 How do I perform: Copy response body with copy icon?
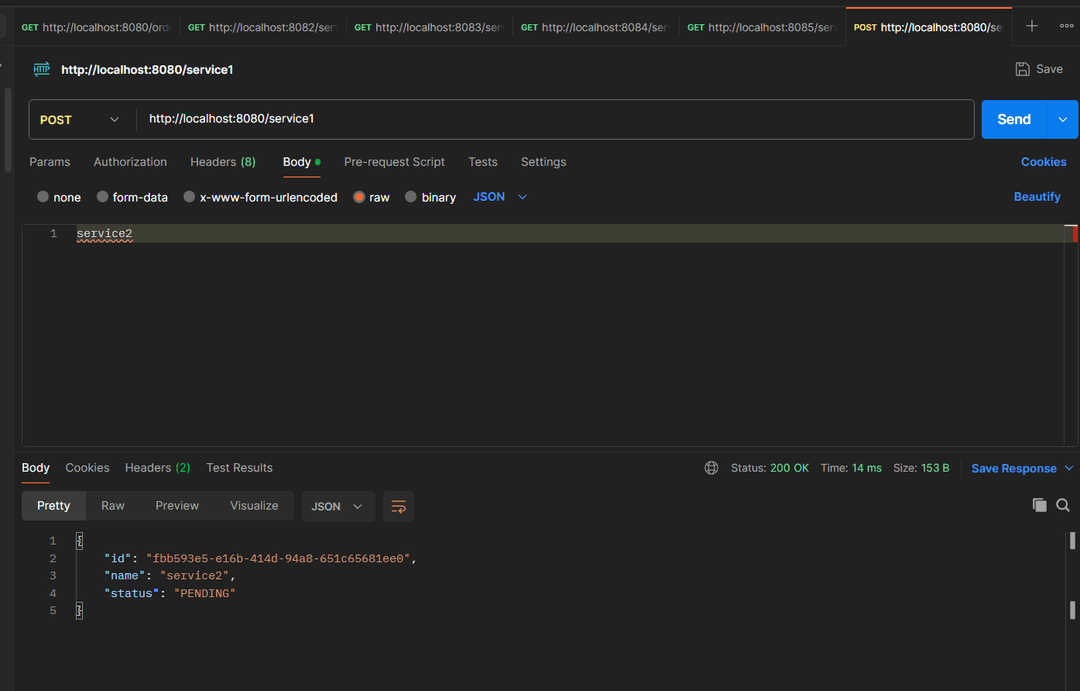click(x=1040, y=506)
